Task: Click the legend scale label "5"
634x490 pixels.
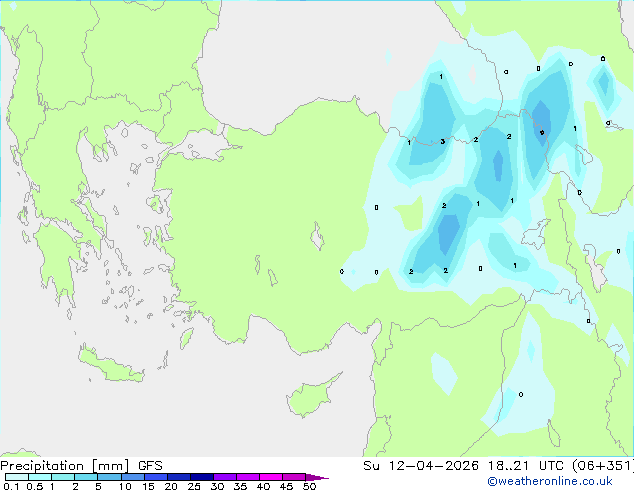Action: [x=98, y=486]
